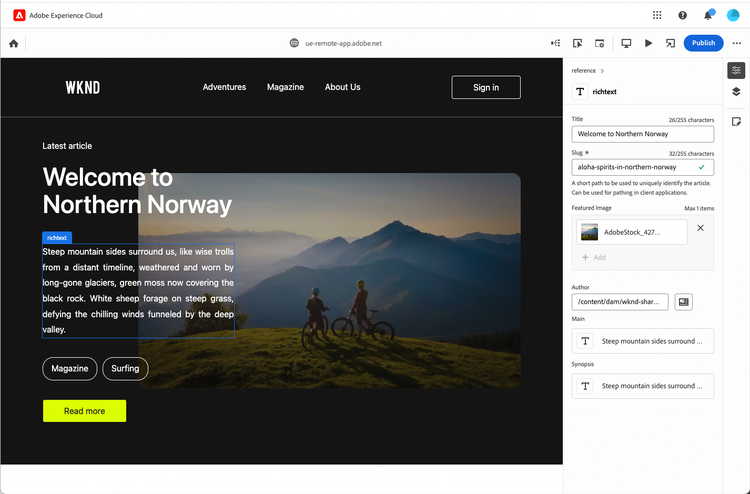Click the Magazine tag pill

(70, 369)
